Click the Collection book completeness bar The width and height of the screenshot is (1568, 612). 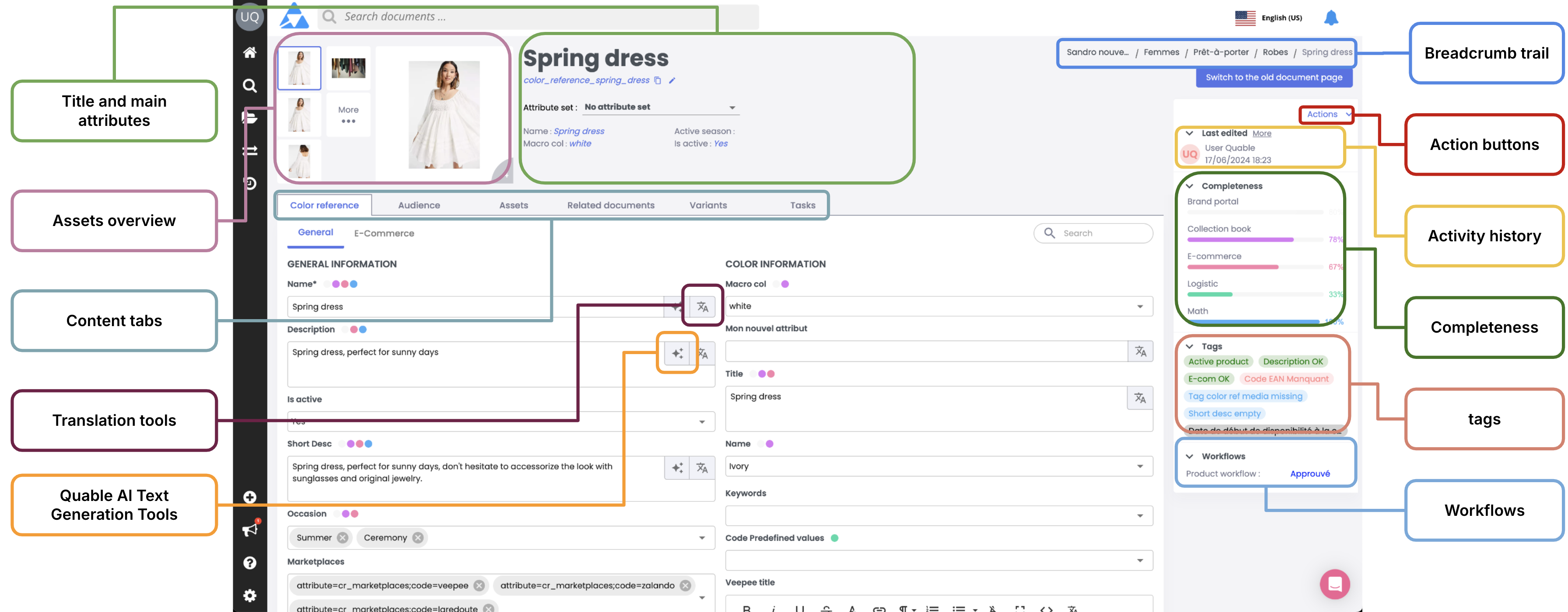[x=1240, y=240]
